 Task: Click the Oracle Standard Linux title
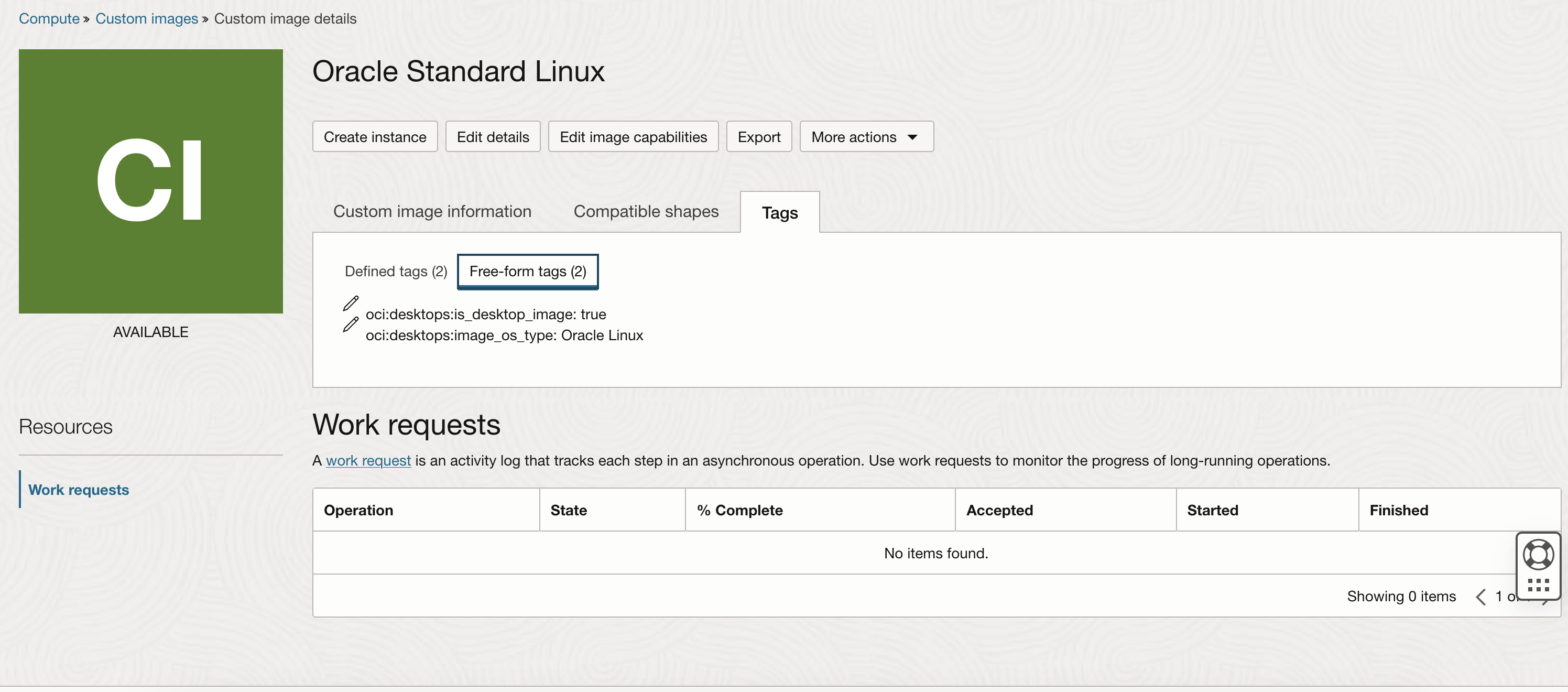coord(459,71)
